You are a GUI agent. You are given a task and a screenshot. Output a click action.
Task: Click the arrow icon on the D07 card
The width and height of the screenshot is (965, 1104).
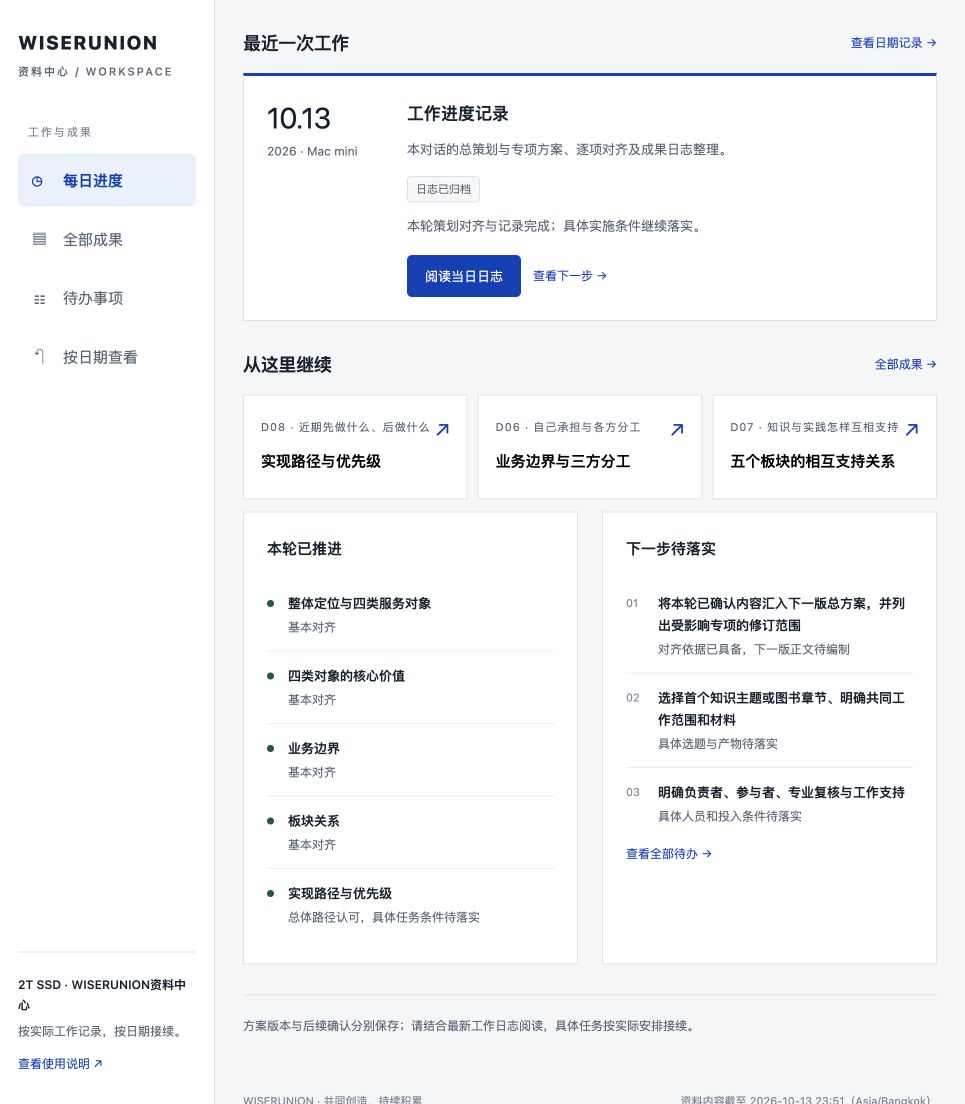912,429
